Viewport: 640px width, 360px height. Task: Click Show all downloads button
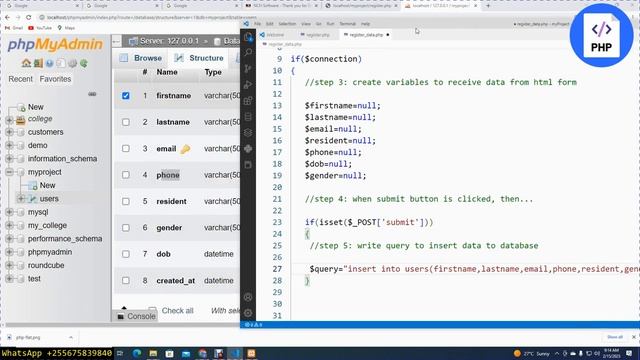(615, 337)
